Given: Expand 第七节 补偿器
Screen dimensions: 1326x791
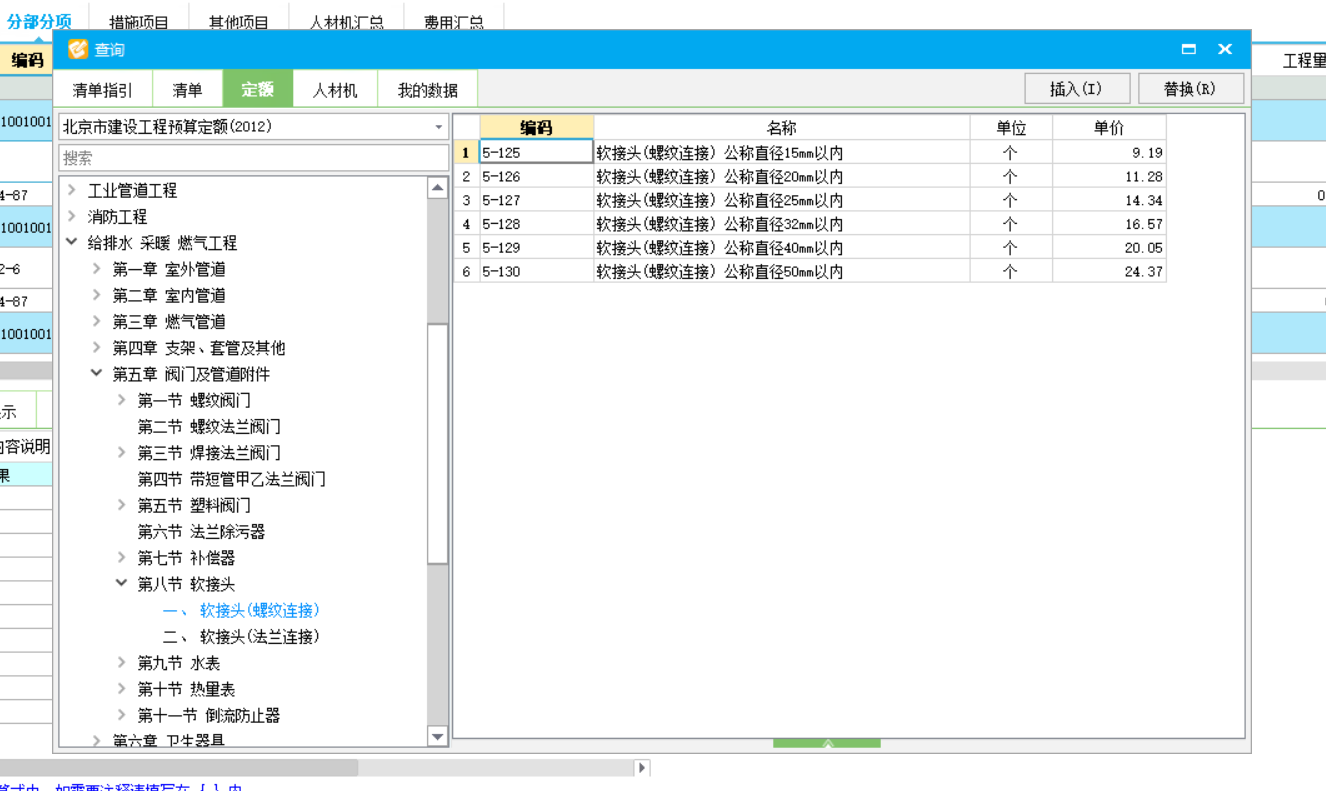Looking at the screenshot, I should (122, 557).
